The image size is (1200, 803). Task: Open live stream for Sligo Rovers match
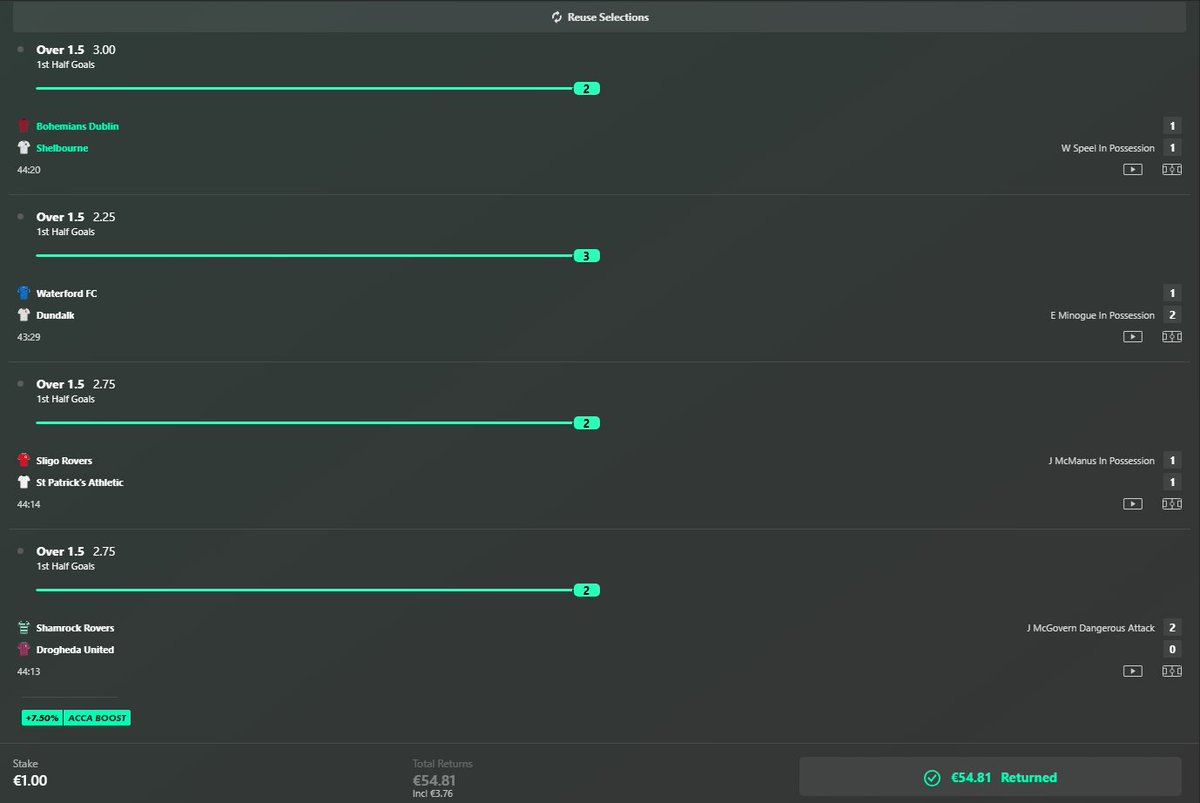(1132, 504)
